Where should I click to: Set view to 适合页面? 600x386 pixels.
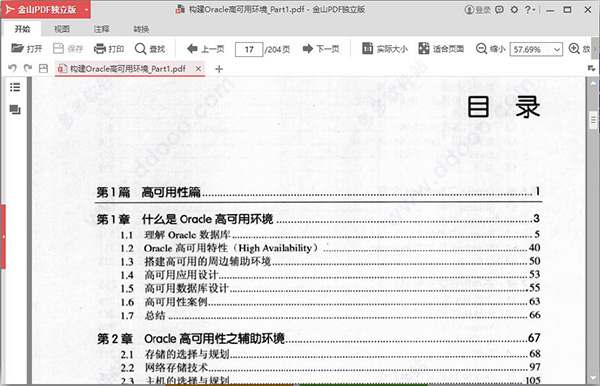(441, 49)
